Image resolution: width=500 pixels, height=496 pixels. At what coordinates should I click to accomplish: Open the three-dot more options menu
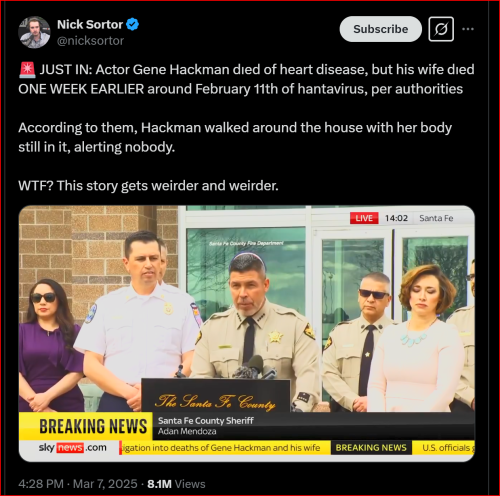(468, 29)
